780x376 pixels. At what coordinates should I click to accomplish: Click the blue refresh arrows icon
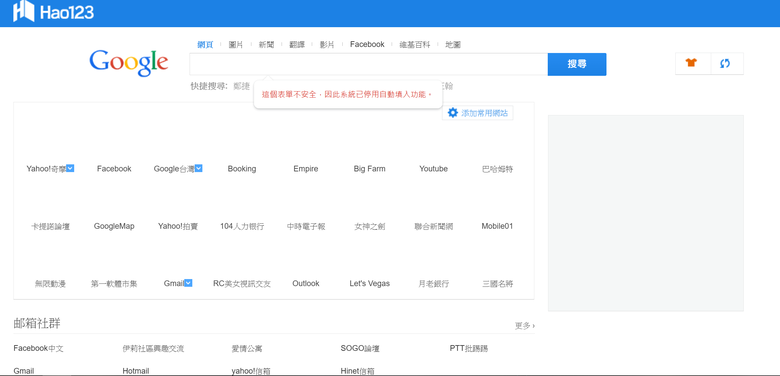point(725,64)
